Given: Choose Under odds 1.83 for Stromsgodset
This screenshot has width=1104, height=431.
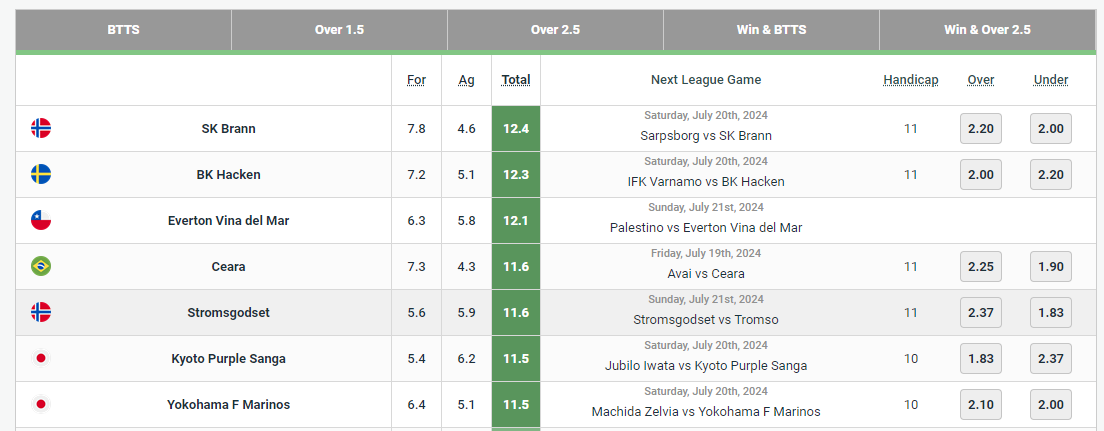Looking at the screenshot, I should click(1051, 312).
